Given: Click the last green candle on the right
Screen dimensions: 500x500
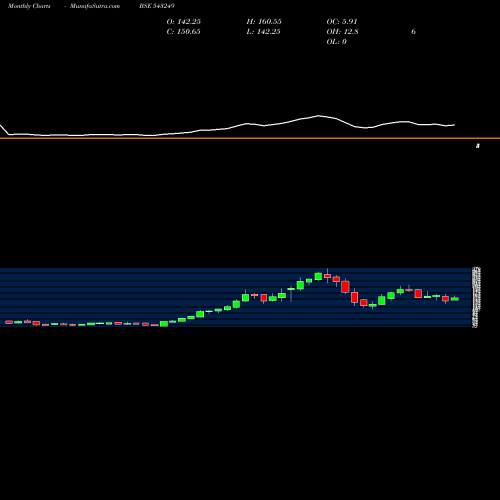Looking at the screenshot, I should [455, 299].
